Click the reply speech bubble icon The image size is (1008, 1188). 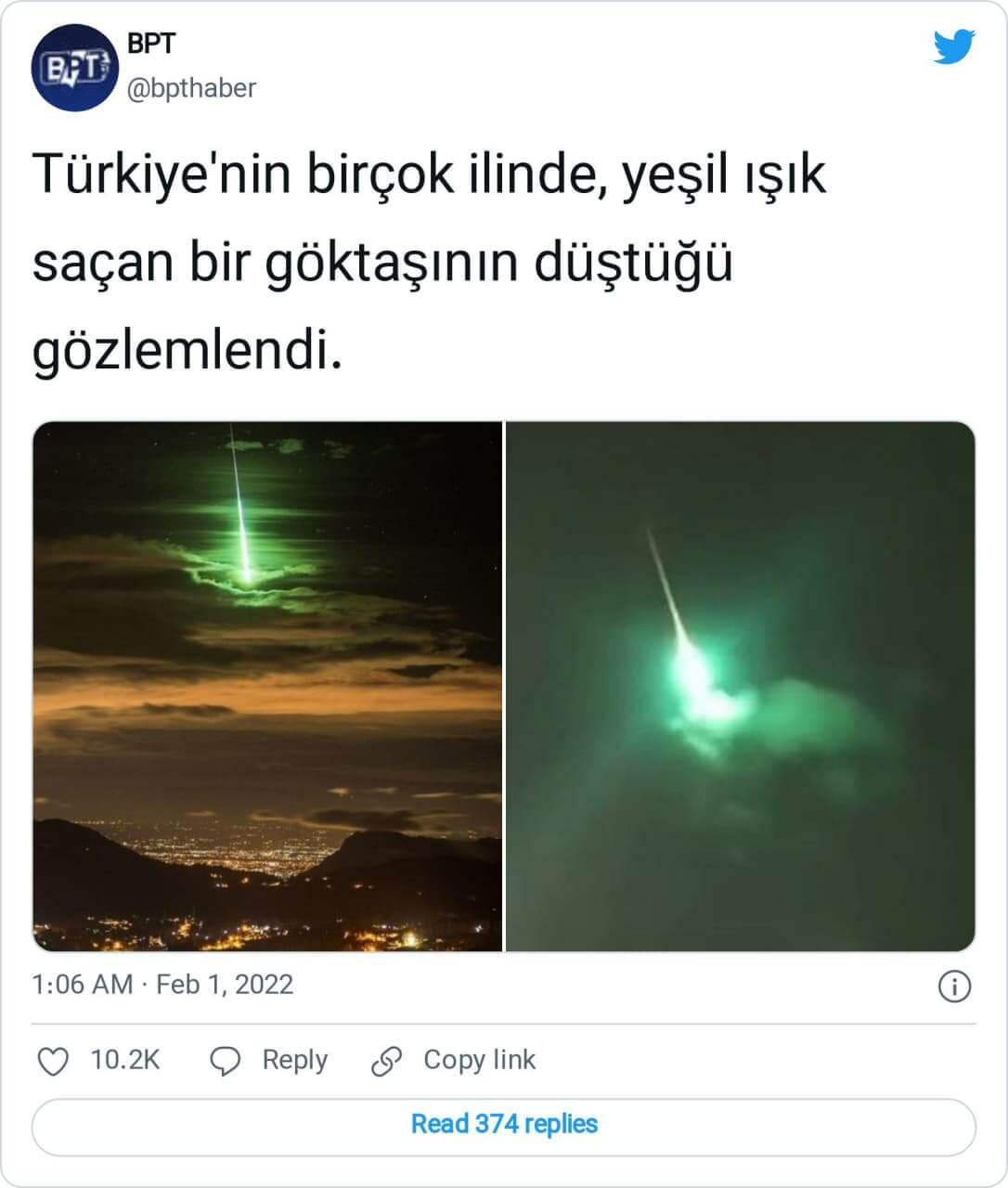coord(226,1061)
